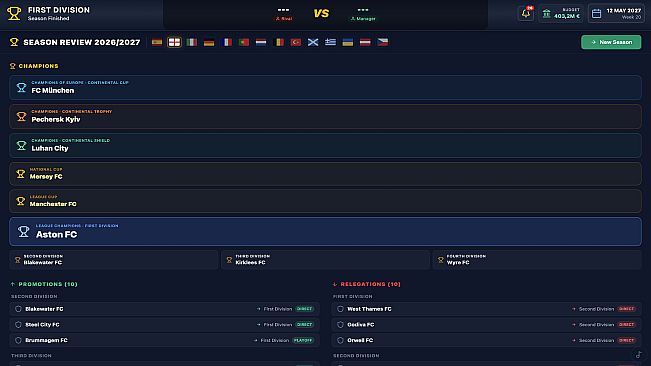Select the Turkey flag
This screenshot has width=651, height=366.
pos(296,42)
